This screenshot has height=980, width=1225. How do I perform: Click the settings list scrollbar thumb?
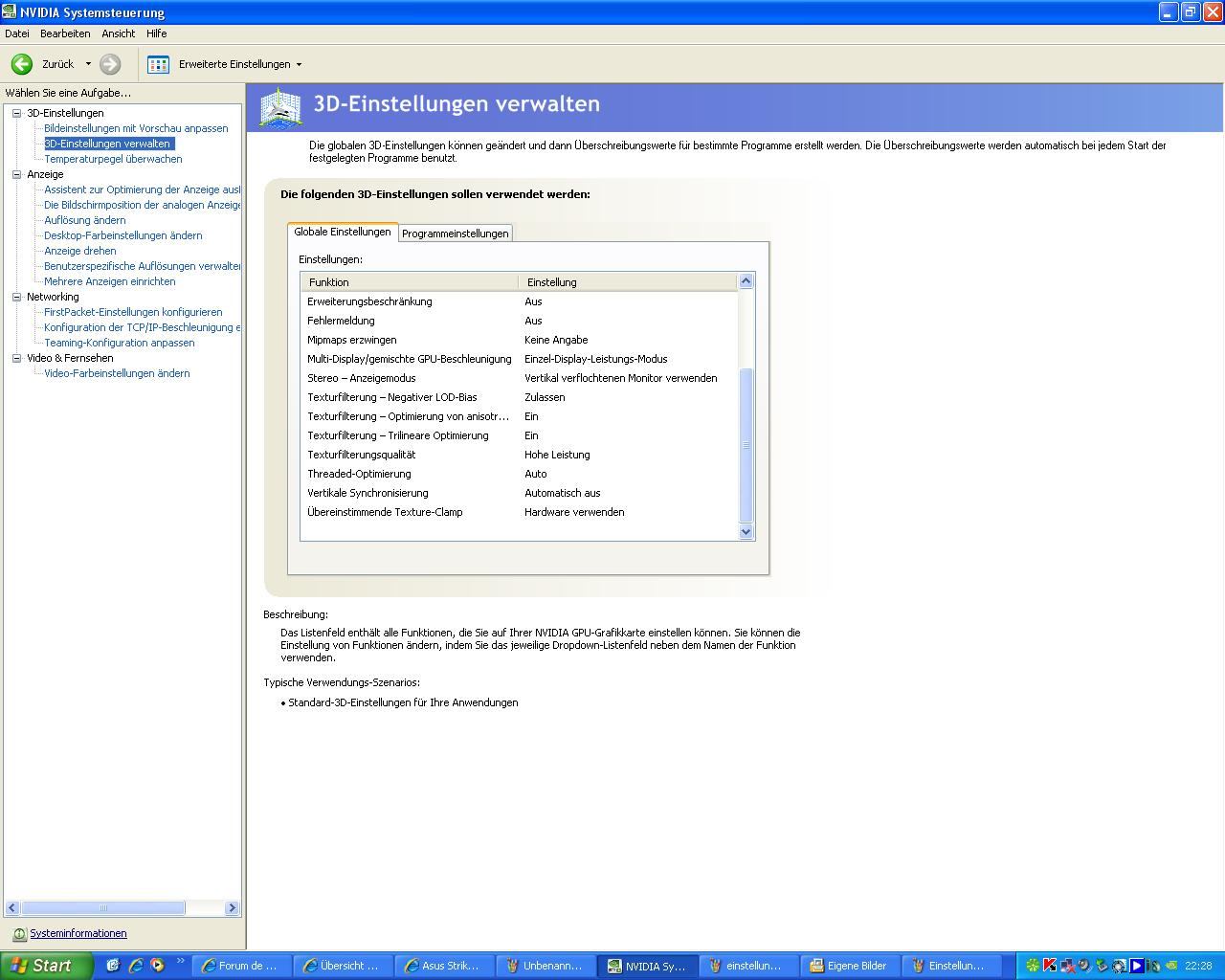point(746,444)
